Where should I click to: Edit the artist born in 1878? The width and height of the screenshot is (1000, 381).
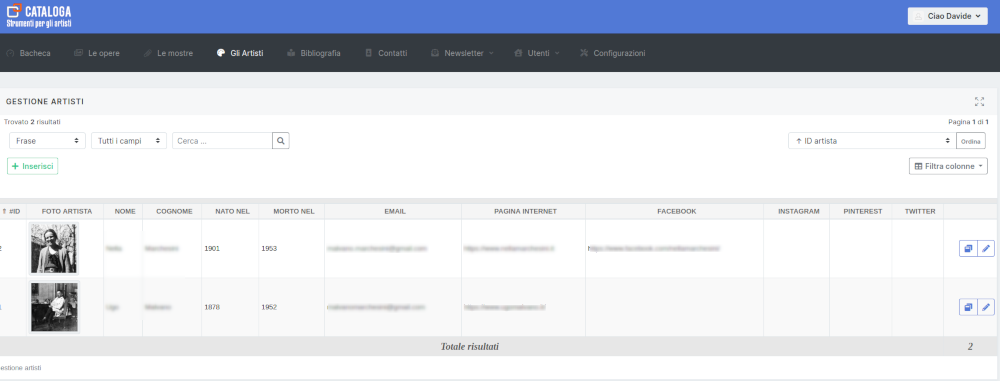coord(986,307)
